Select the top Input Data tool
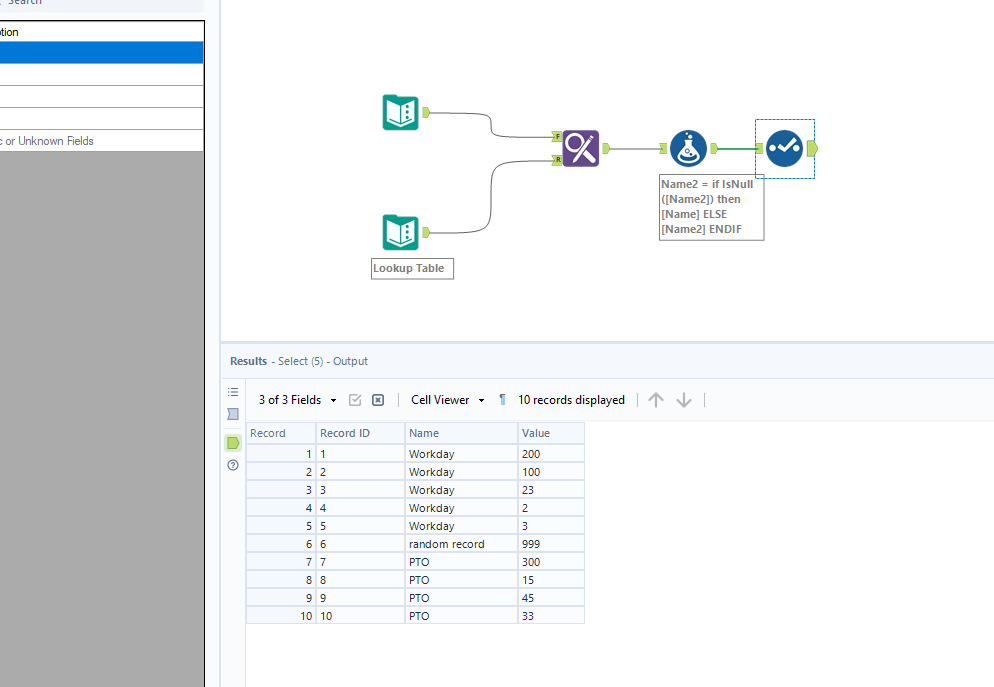 pos(400,112)
